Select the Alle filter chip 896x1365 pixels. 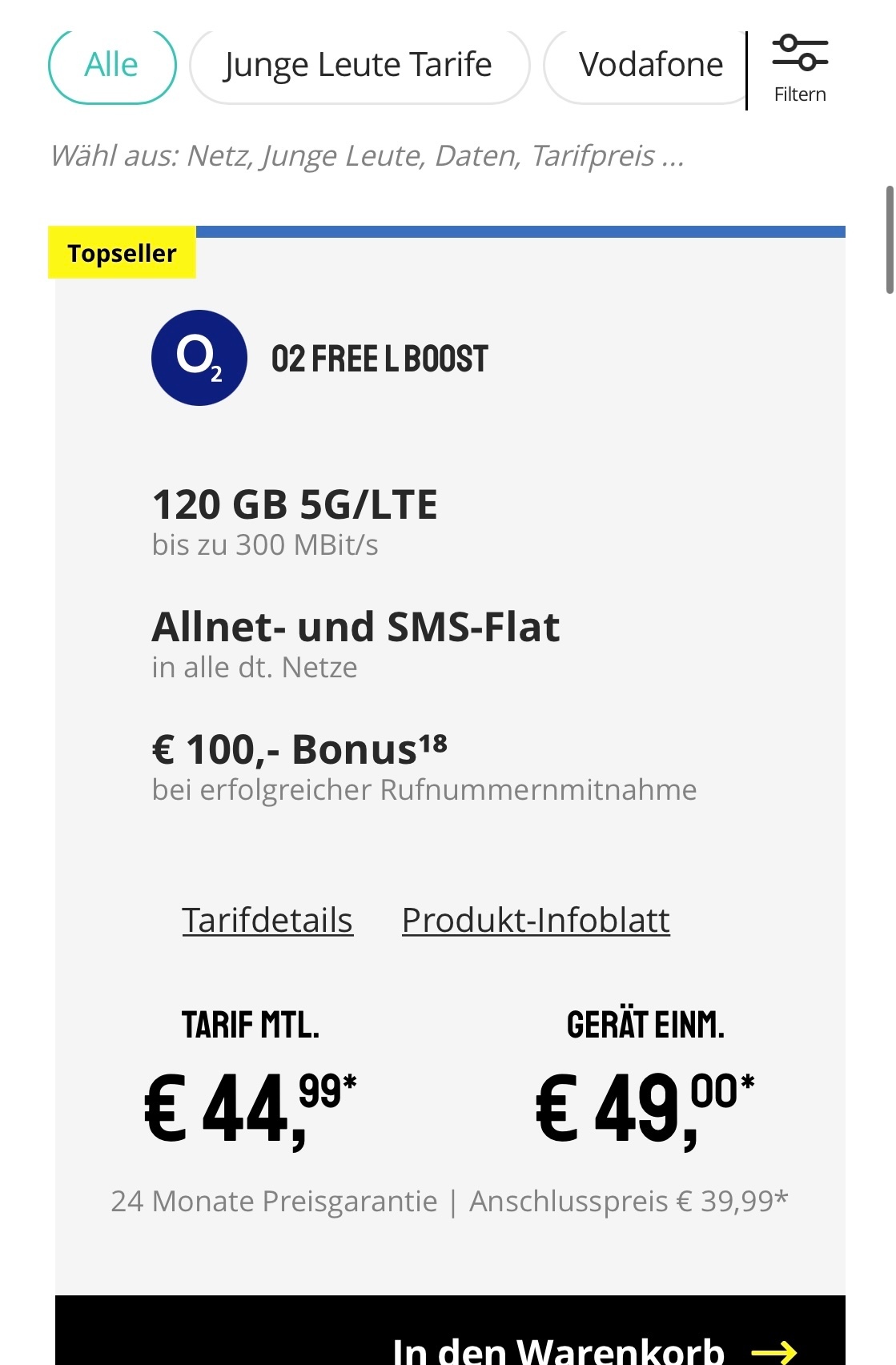(112, 65)
